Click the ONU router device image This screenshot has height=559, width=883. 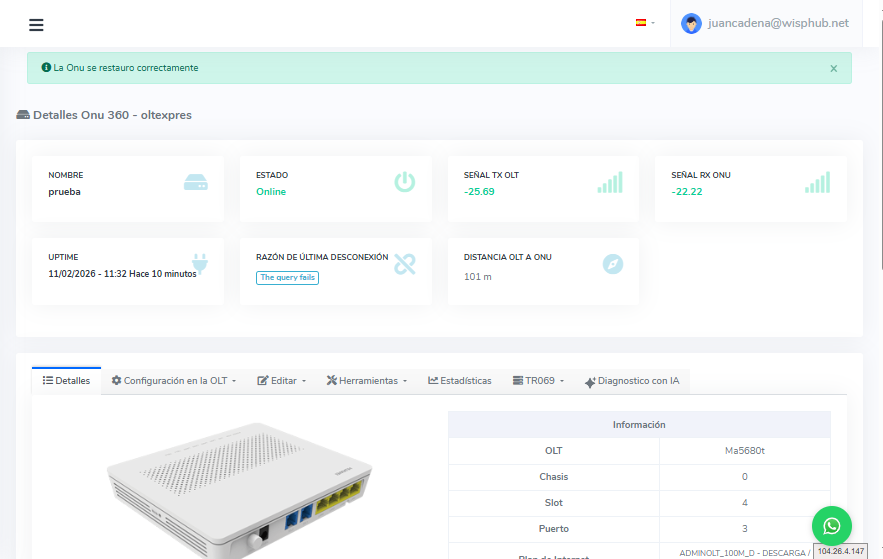240,490
